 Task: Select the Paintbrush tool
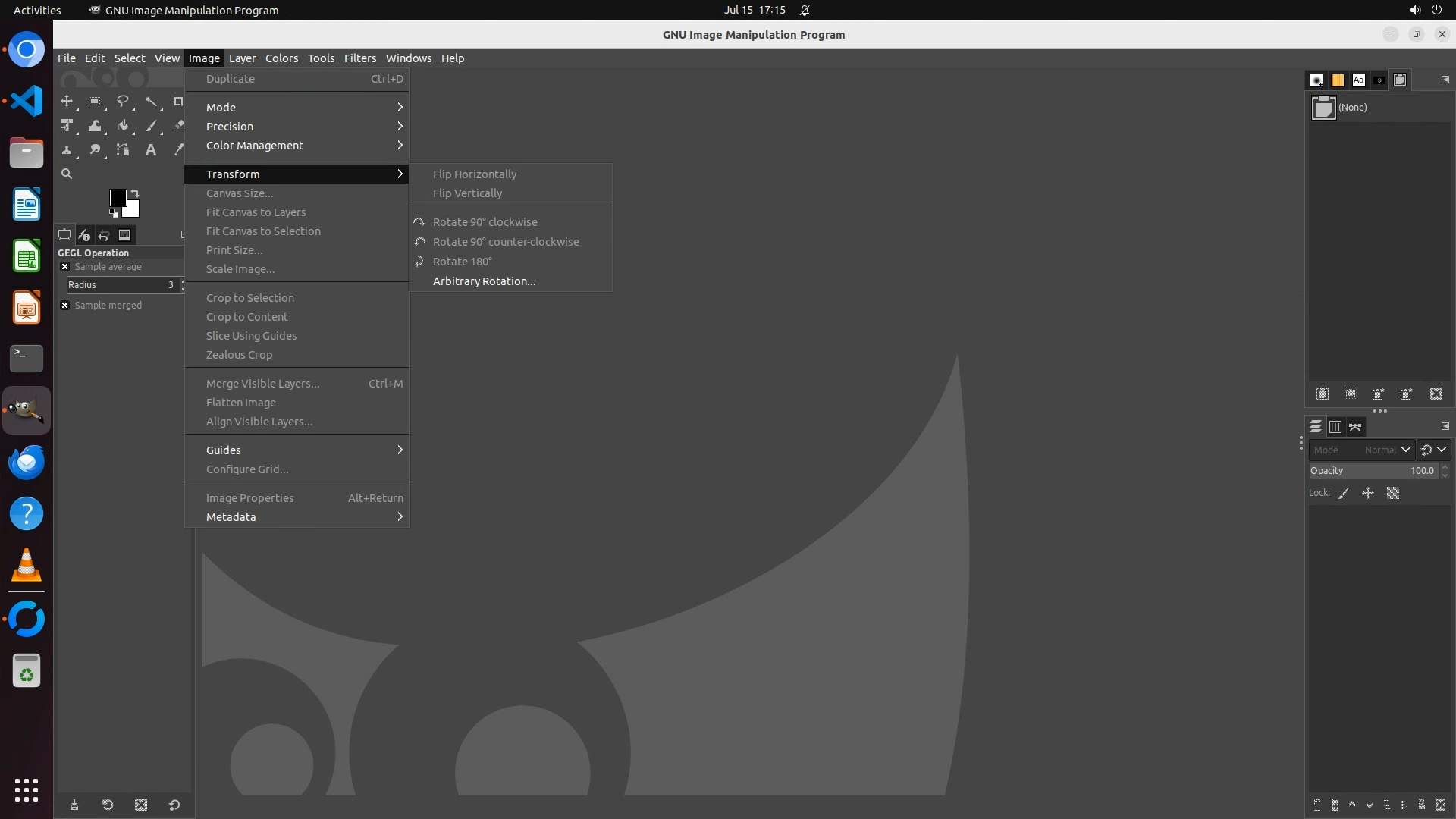point(152,126)
